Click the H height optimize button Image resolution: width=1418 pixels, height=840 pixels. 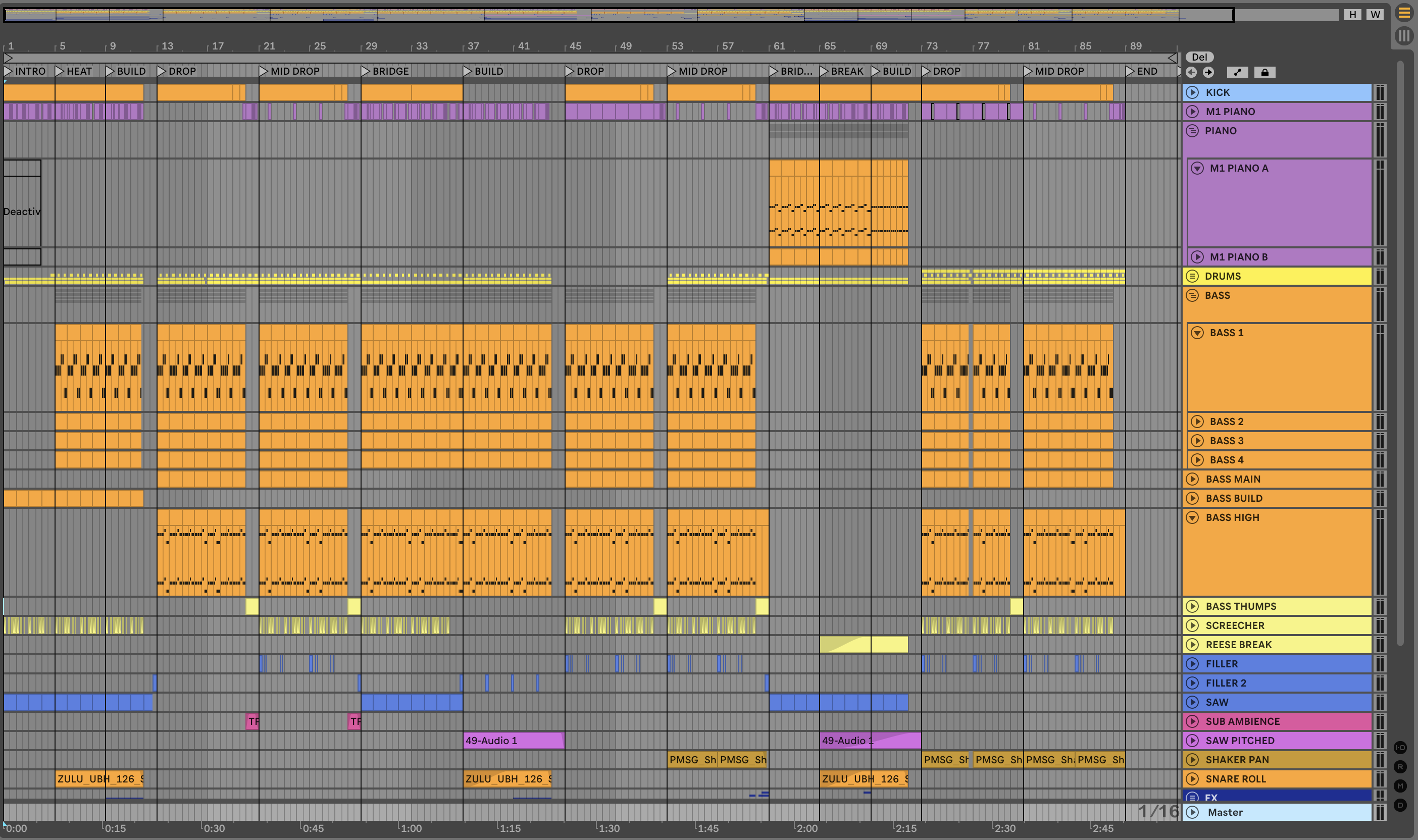tap(1352, 15)
